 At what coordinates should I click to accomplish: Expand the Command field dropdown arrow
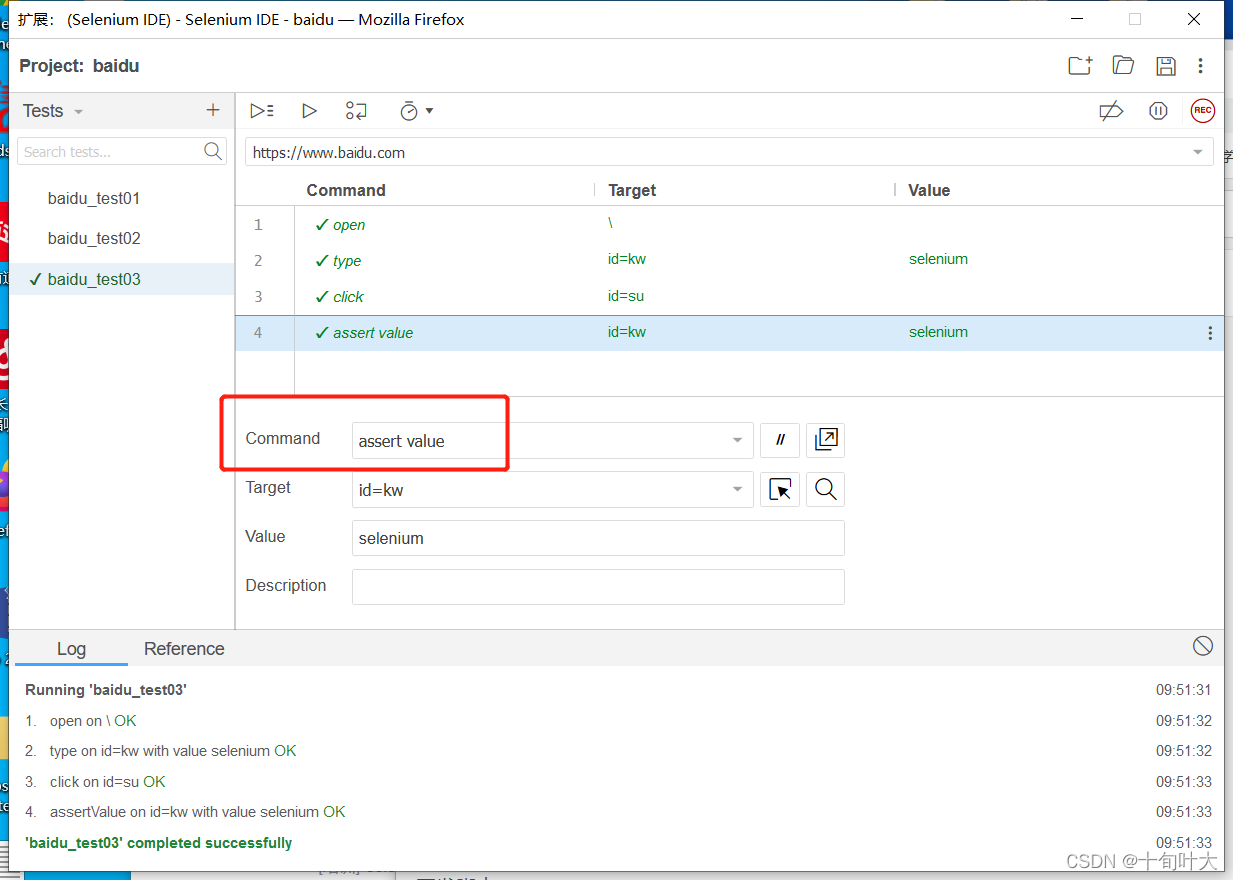click(x=737, y=440)
